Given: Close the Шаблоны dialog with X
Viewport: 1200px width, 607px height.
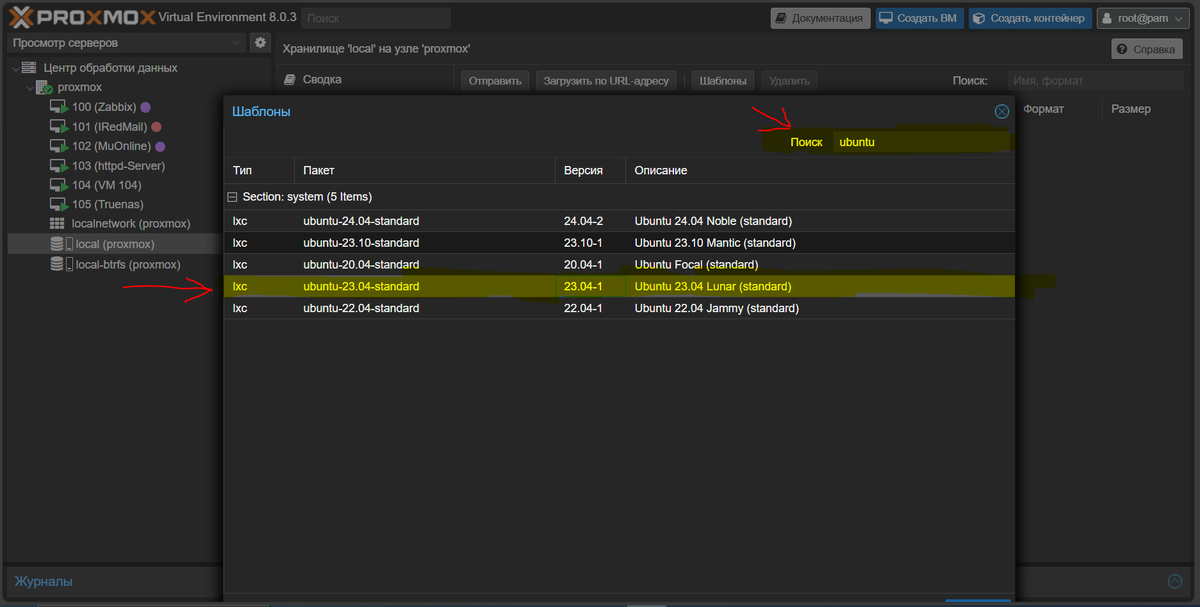Looking at the screenshot, I should click(x=1001, y=112).
